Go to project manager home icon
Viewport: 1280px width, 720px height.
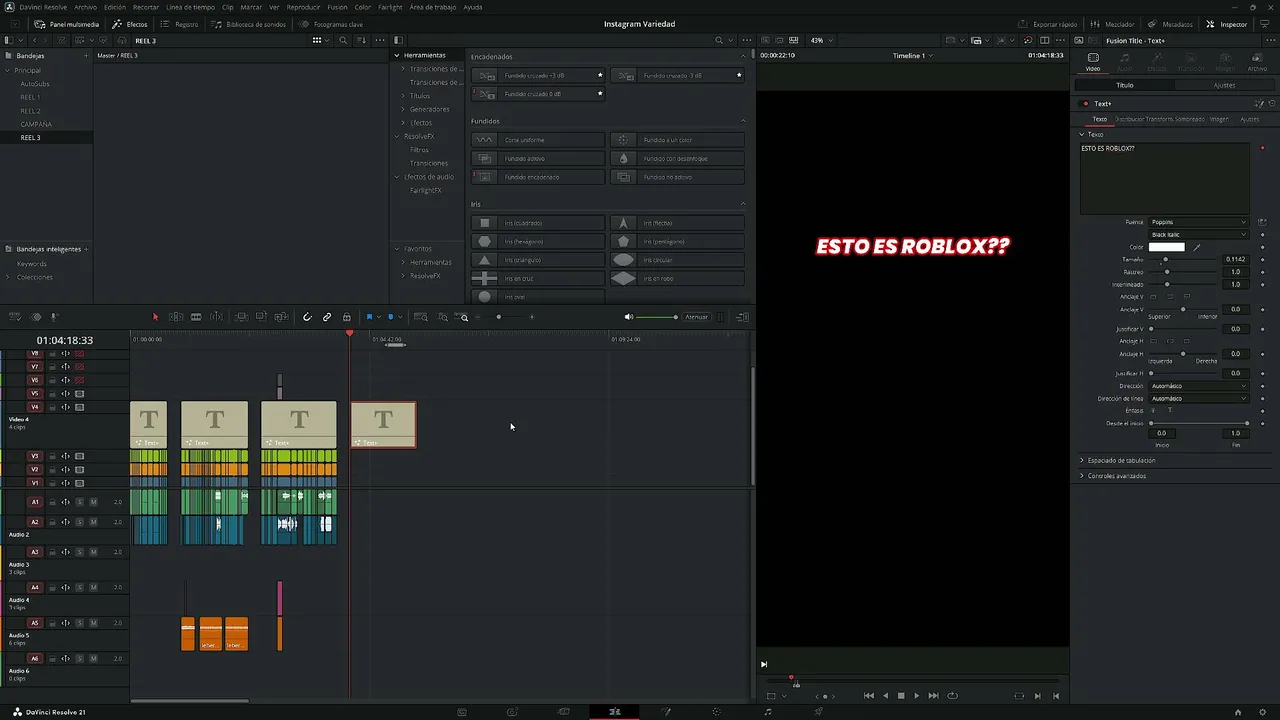[x=1238, y=712]
